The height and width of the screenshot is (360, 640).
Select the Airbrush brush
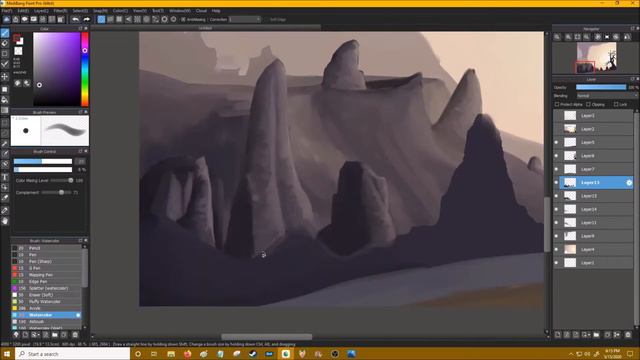[x=47, y=322]
